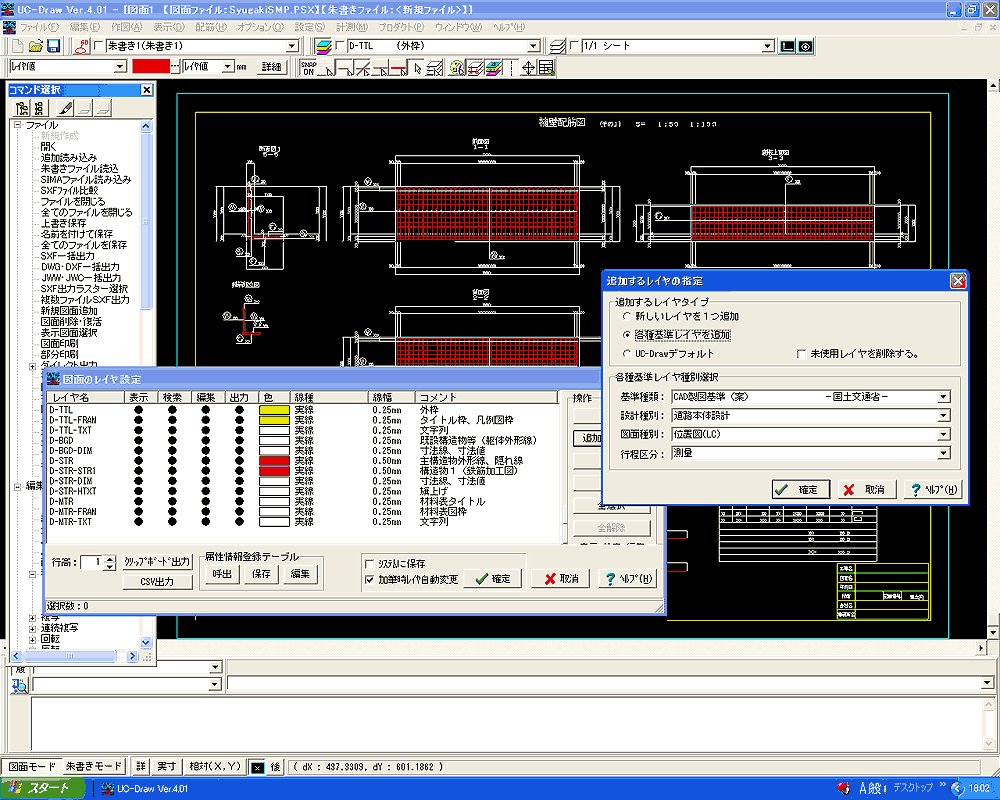Click the sheet icon beside 1/1 シート
The height and width of the screenshot is (800, 1000).
pyautogui.click(x=558, y=46)
